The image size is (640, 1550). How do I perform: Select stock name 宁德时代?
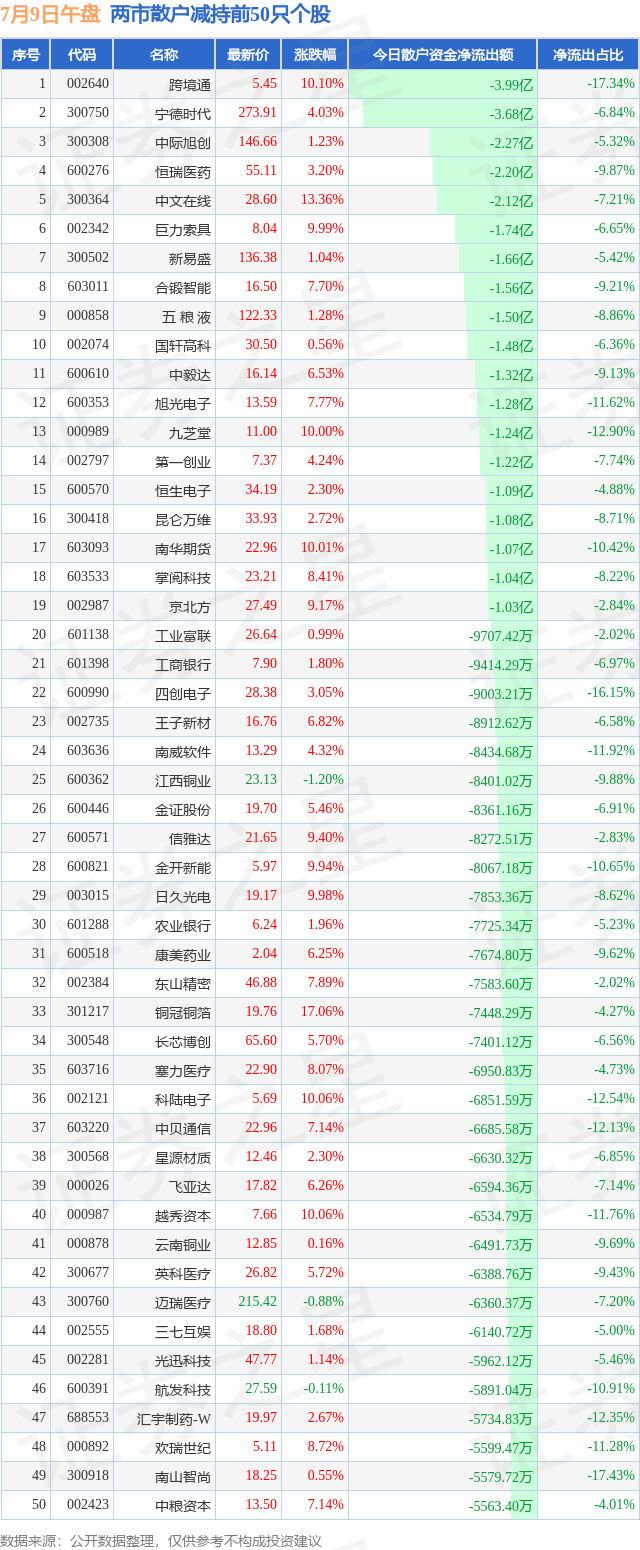(183, 114)
